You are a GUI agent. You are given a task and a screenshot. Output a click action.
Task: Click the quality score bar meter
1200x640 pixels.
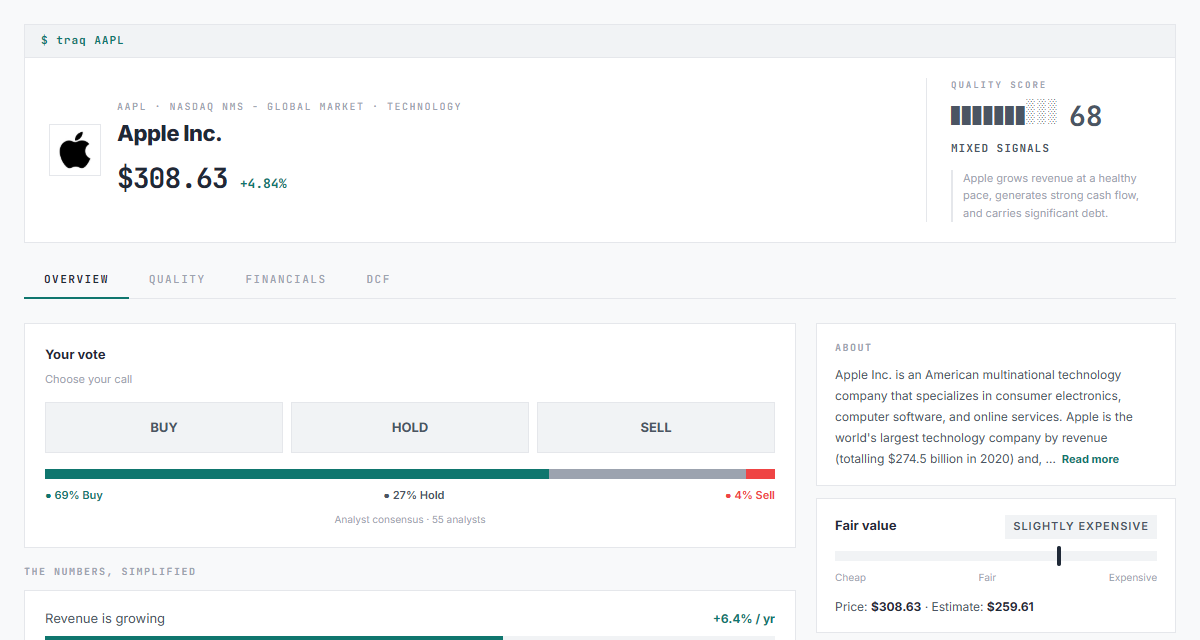(1004, 115)
